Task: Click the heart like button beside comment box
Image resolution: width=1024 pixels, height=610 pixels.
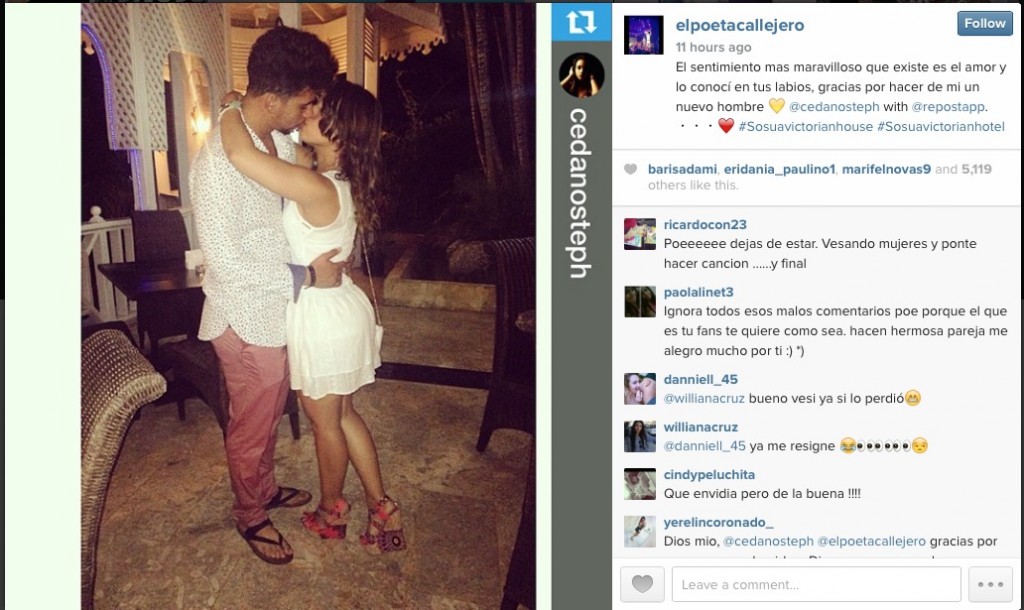Action: pyautogui.click(x=642, y=584)
